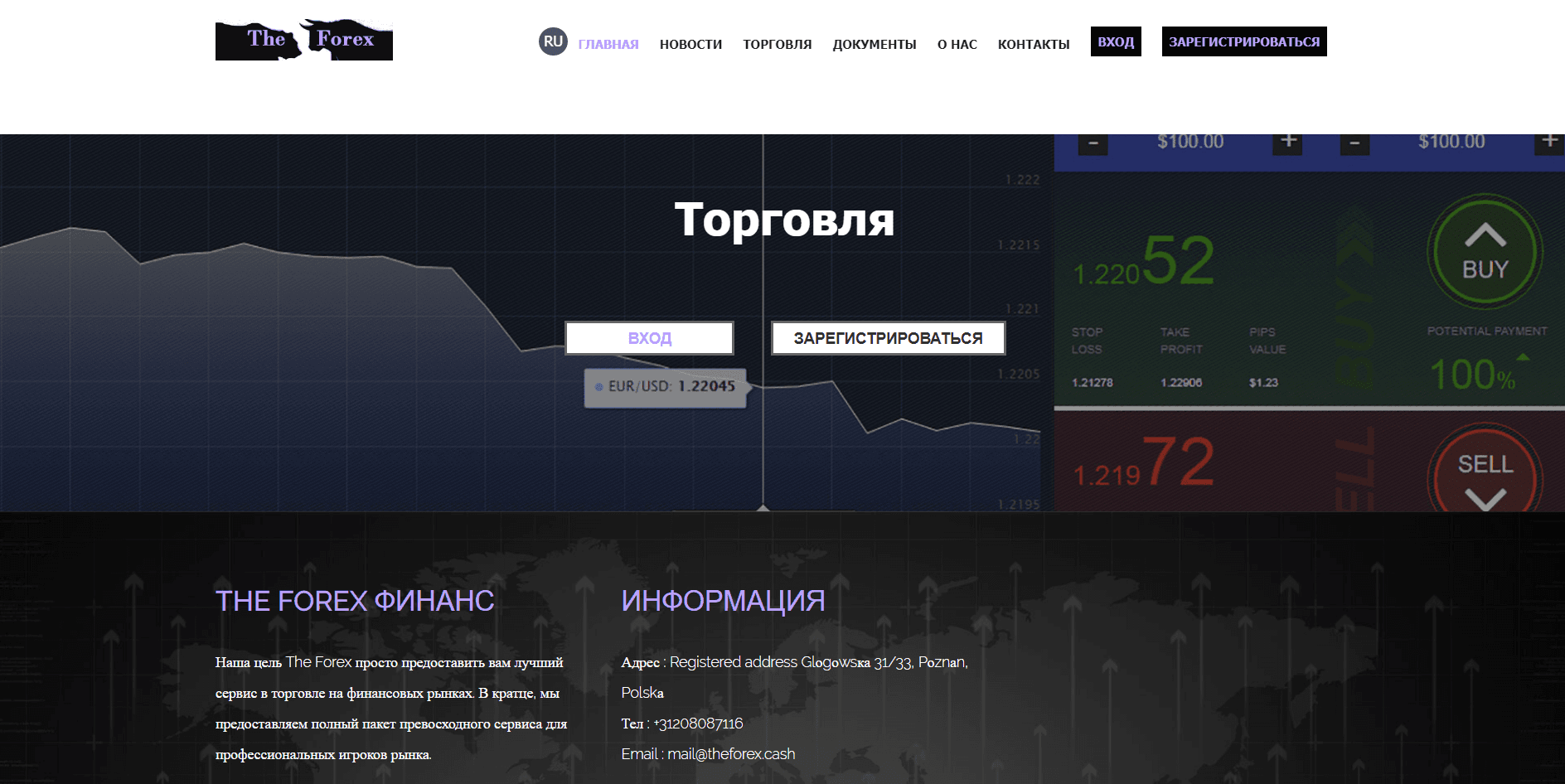This screenshot has width=1565, height=784.
Task: Open the КОНТАКТЫ page
Action: coord(1034,44)
